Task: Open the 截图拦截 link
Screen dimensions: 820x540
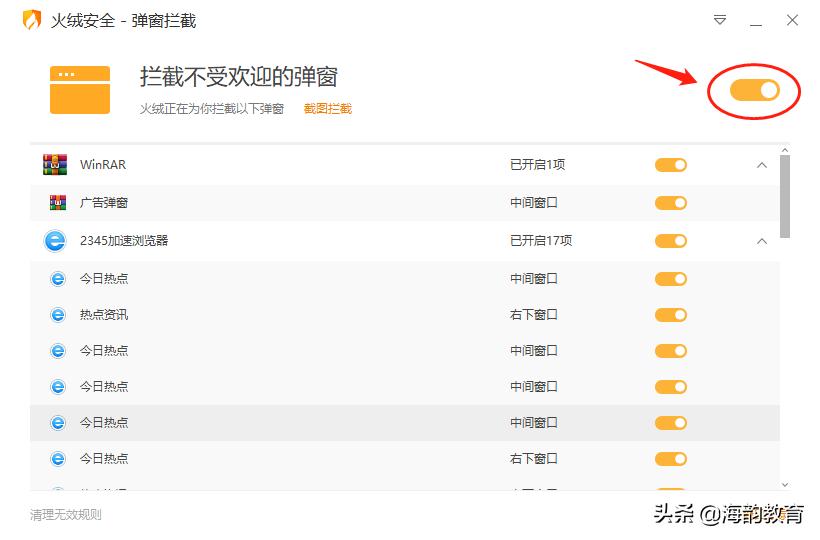Action: click(x=328, y=108)
